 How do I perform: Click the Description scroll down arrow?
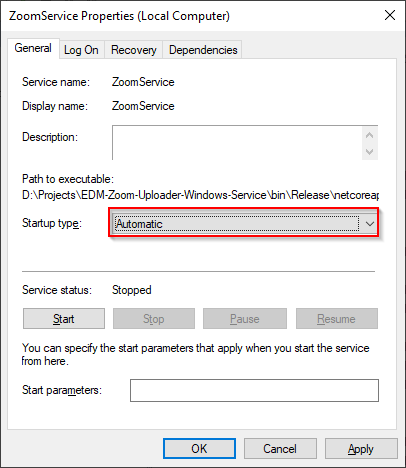point(369,152)
